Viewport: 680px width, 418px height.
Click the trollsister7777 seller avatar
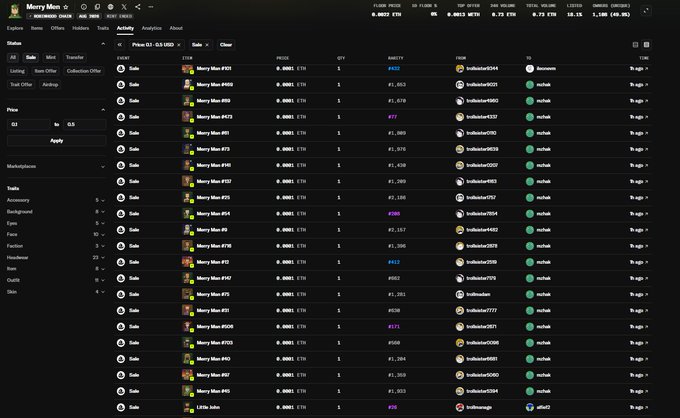tap(460, 310)
